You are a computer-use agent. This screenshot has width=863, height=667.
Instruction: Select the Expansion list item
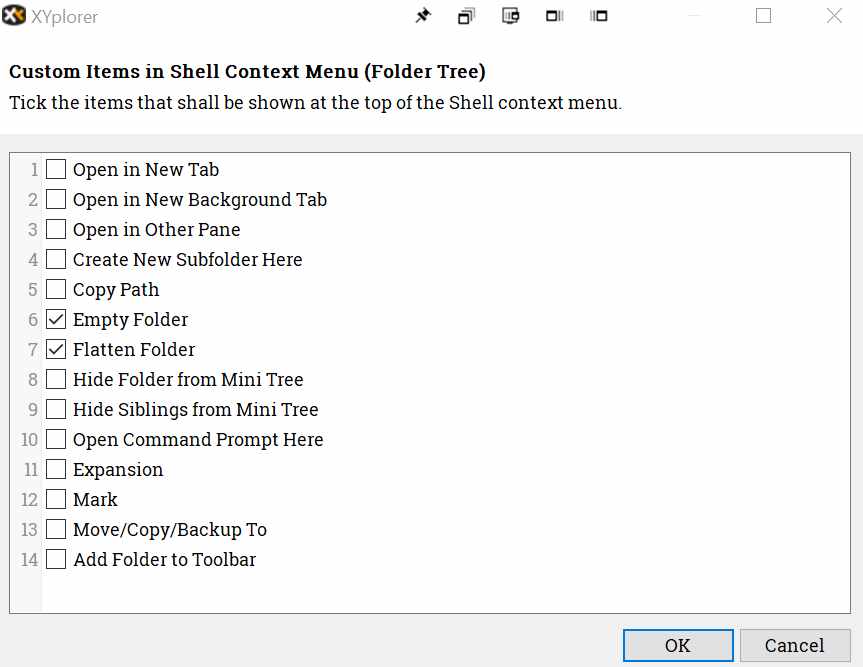click(118, 470)
